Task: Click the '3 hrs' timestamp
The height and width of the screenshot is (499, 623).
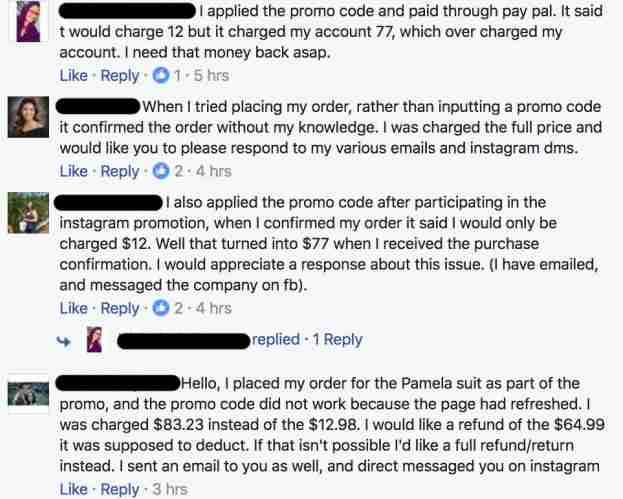Action: tap(170, 489)
